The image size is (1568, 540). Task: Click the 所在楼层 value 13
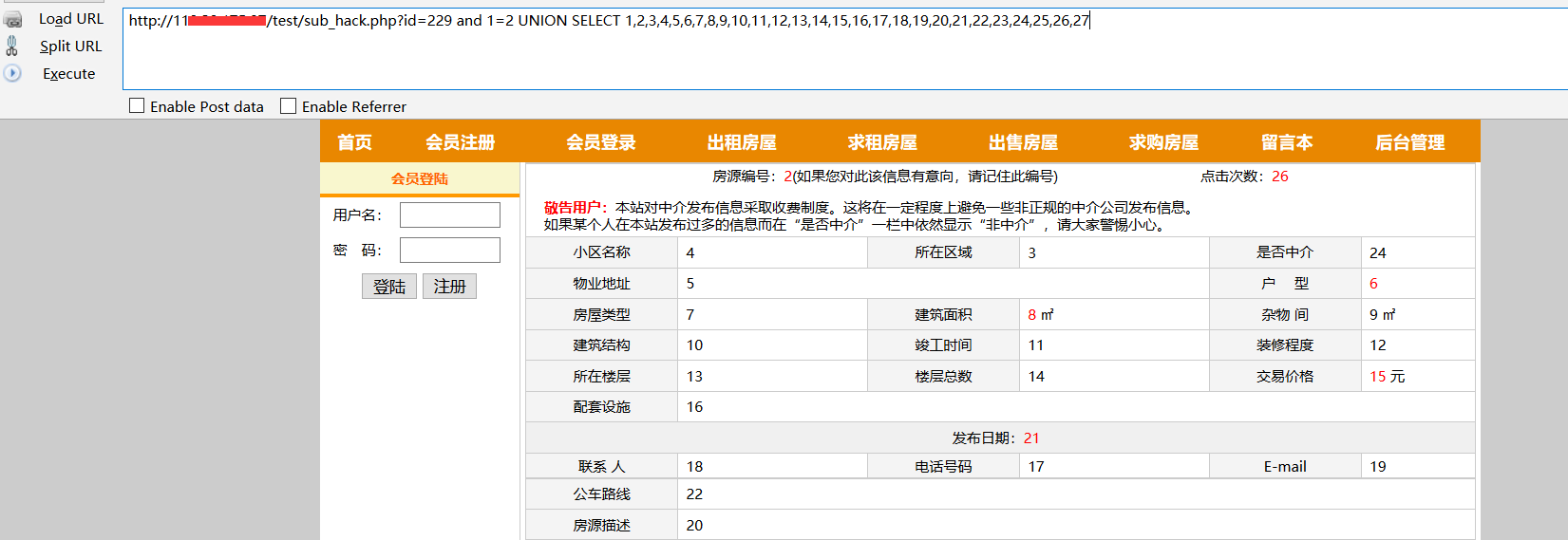(695, 377)
